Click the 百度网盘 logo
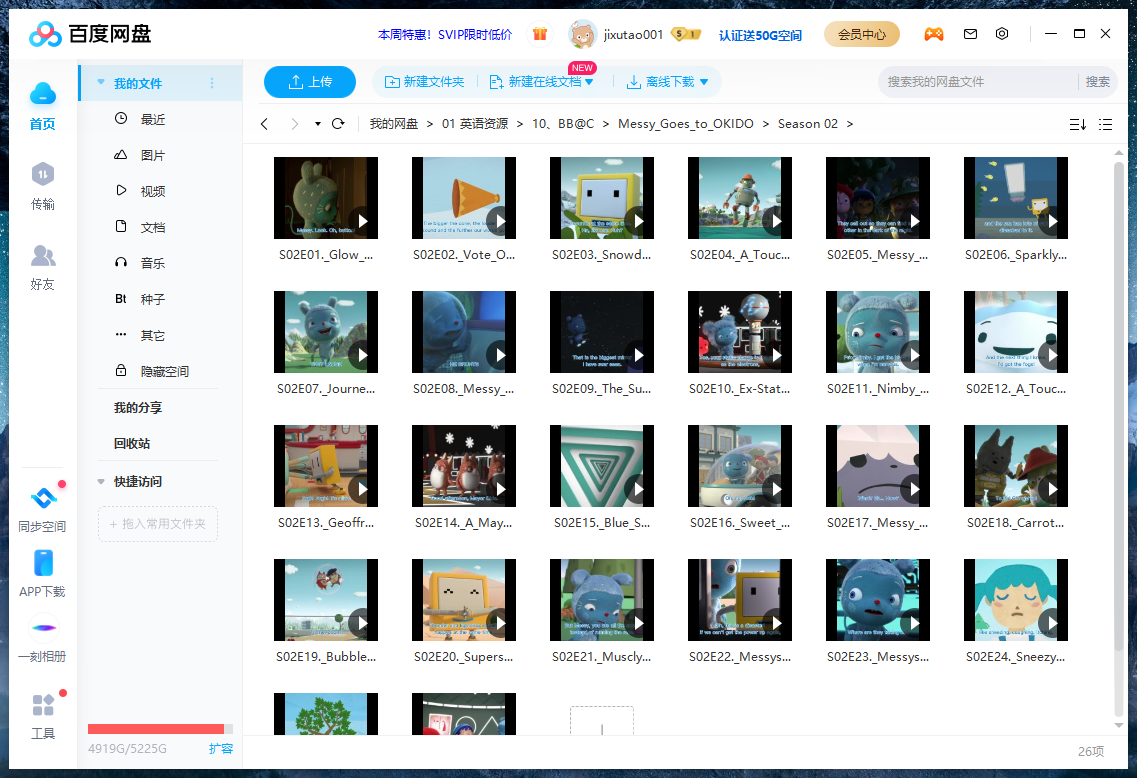 tap(90, 34)
